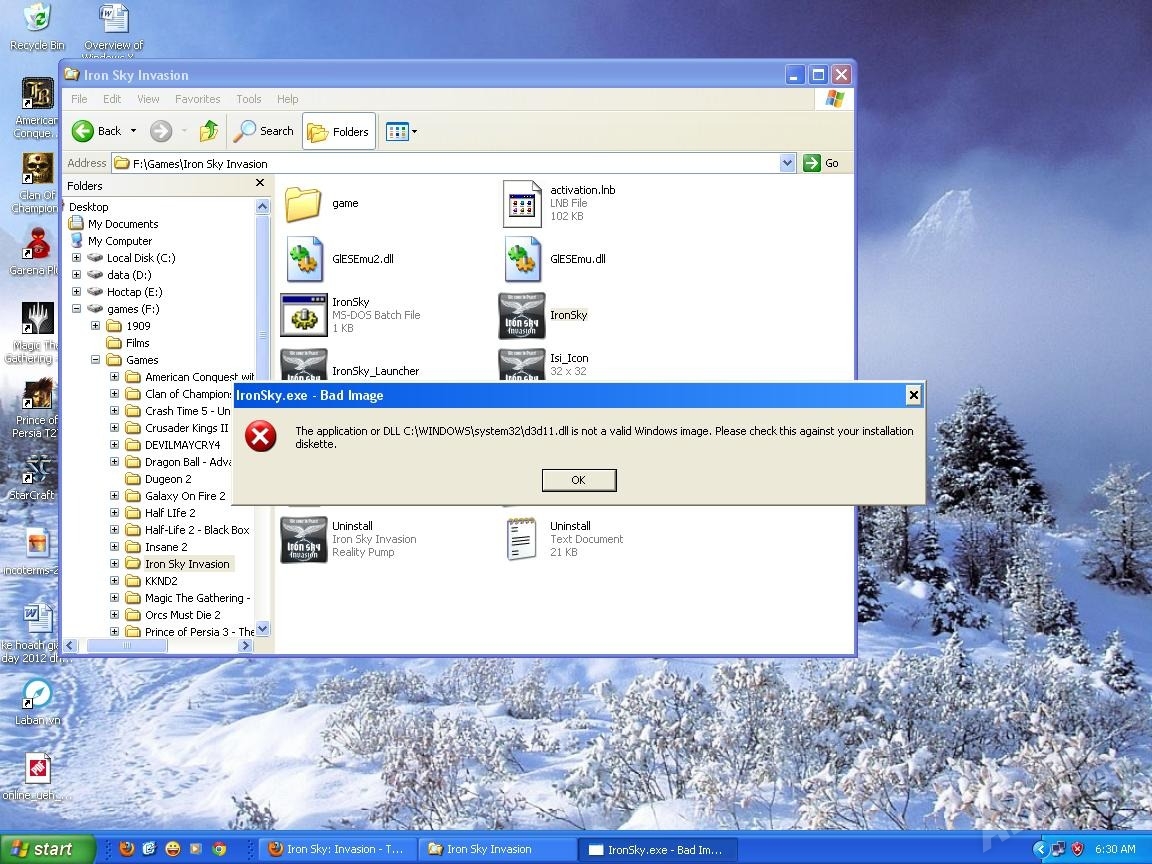
Task: Open the Views dropdown button
Action: (401, 131)
